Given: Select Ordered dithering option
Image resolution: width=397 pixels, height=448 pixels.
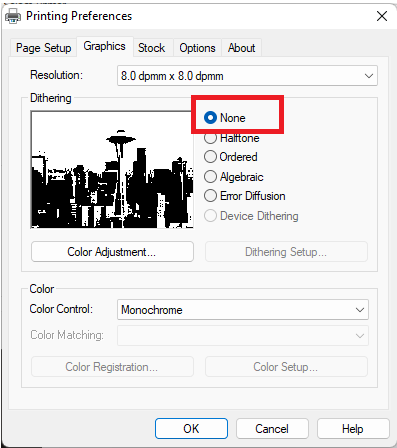Looking at the screenshot, I should [210, 157].
